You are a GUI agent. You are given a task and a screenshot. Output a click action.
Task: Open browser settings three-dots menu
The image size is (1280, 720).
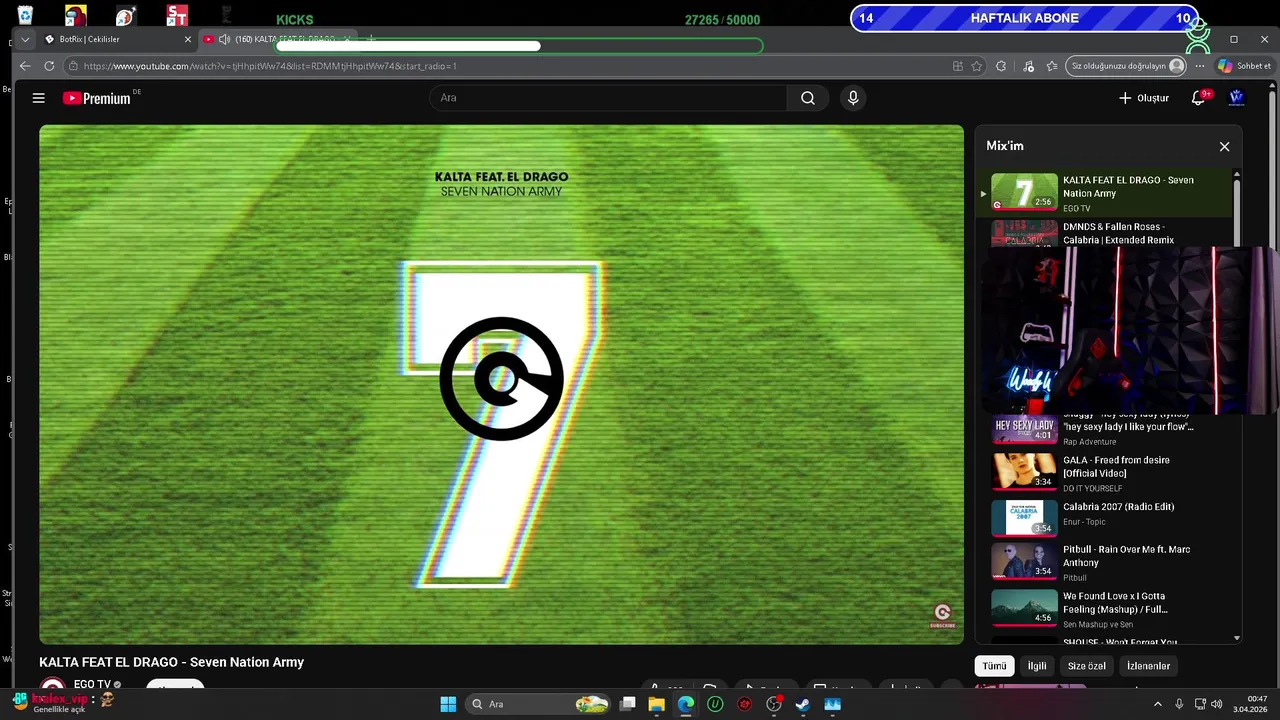[x=1199, y=66]
